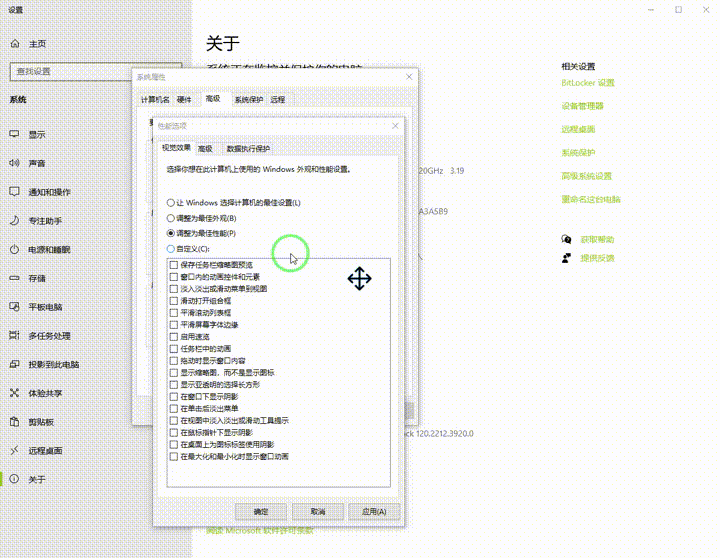Click the 获取帮助 help icon

coord(567,240)
